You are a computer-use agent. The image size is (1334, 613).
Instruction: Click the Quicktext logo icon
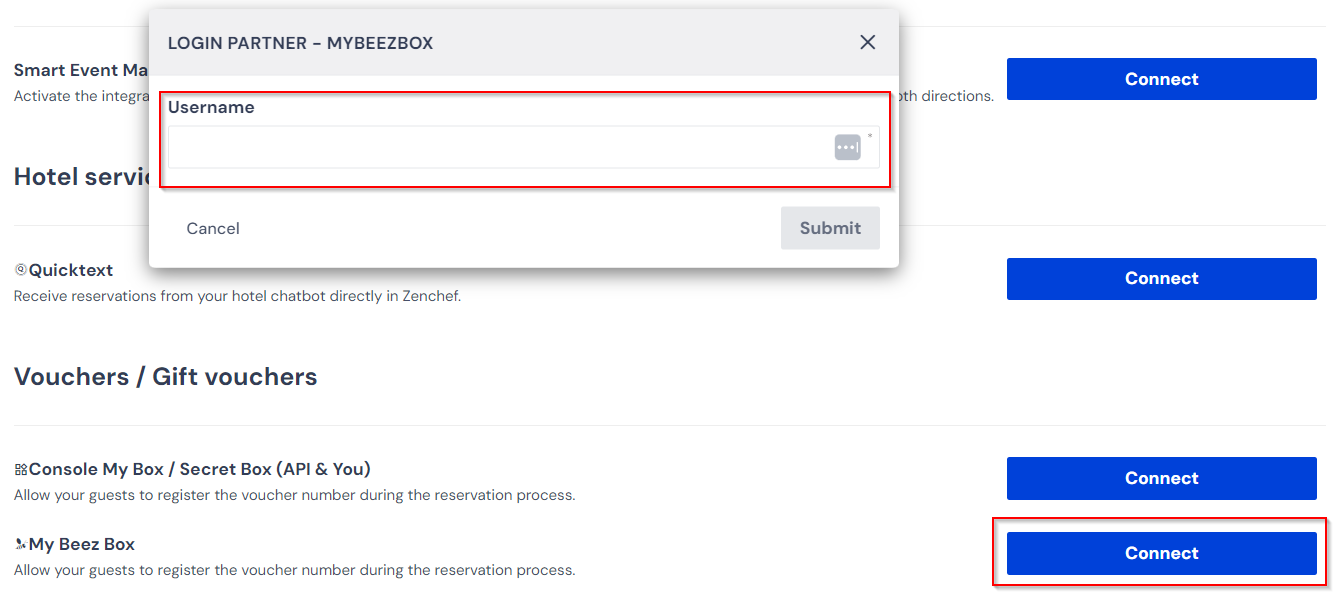(x=20, y=270)
